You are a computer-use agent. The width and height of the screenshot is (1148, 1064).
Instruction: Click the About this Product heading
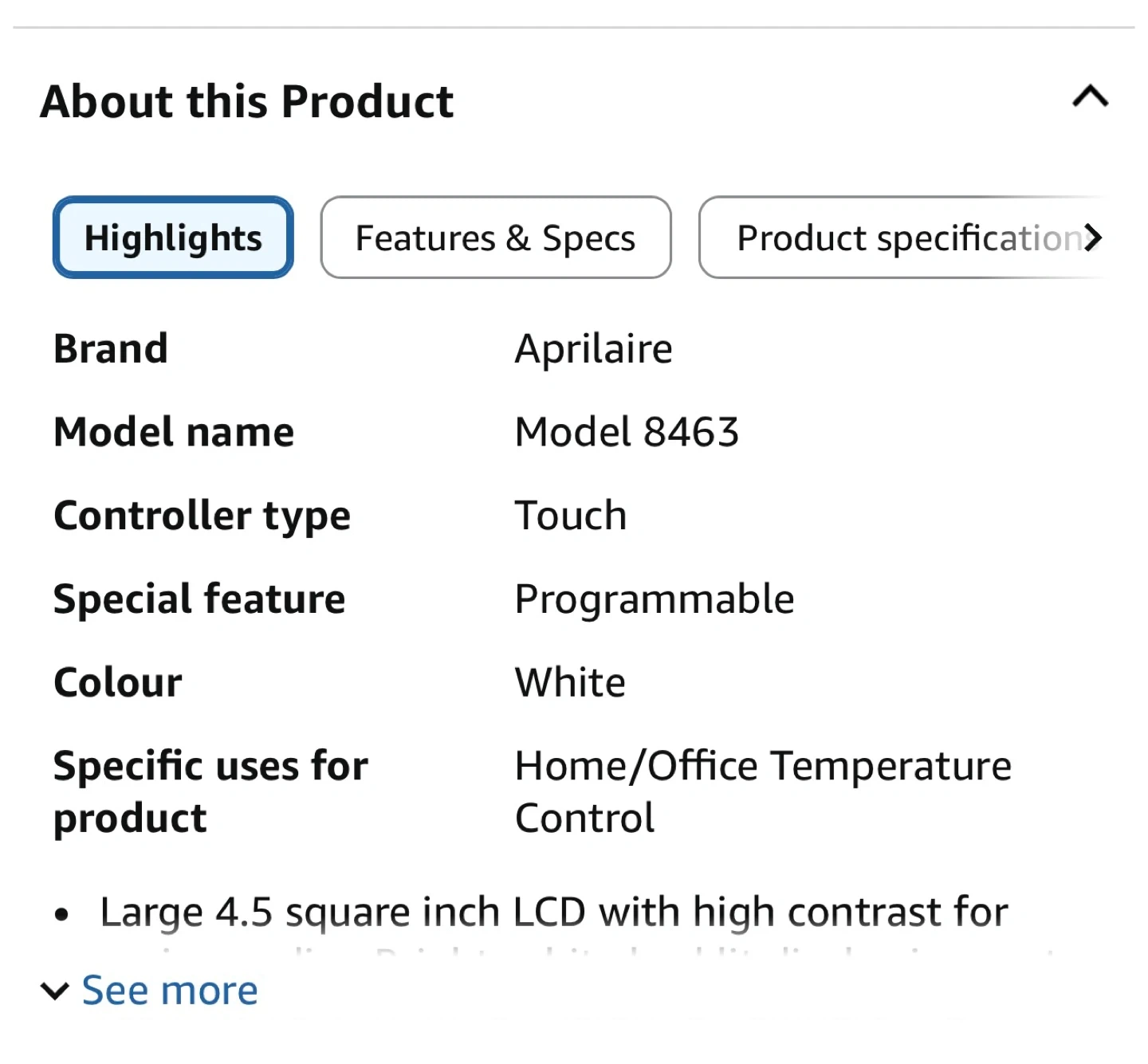tap(247, 102)
